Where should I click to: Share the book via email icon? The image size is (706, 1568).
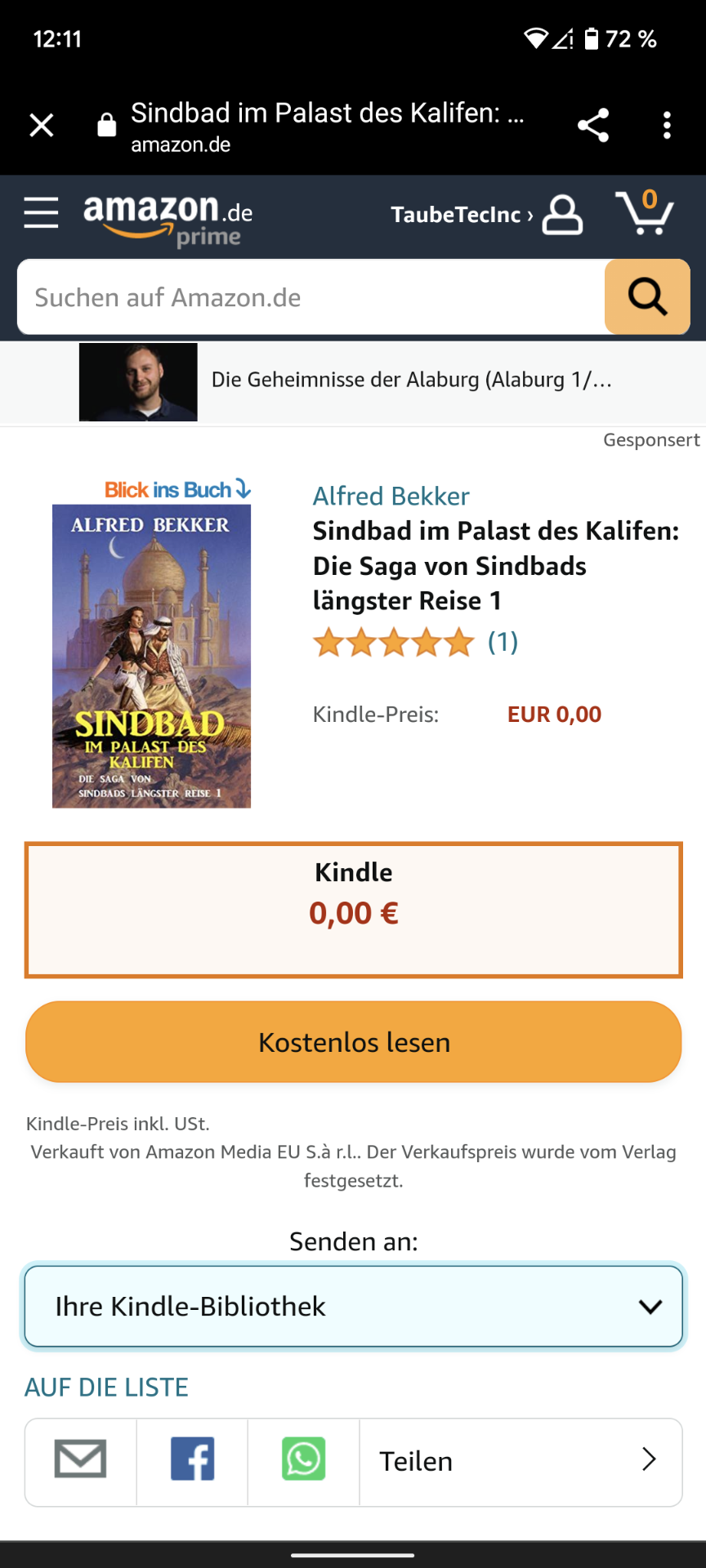[80, 1462]
